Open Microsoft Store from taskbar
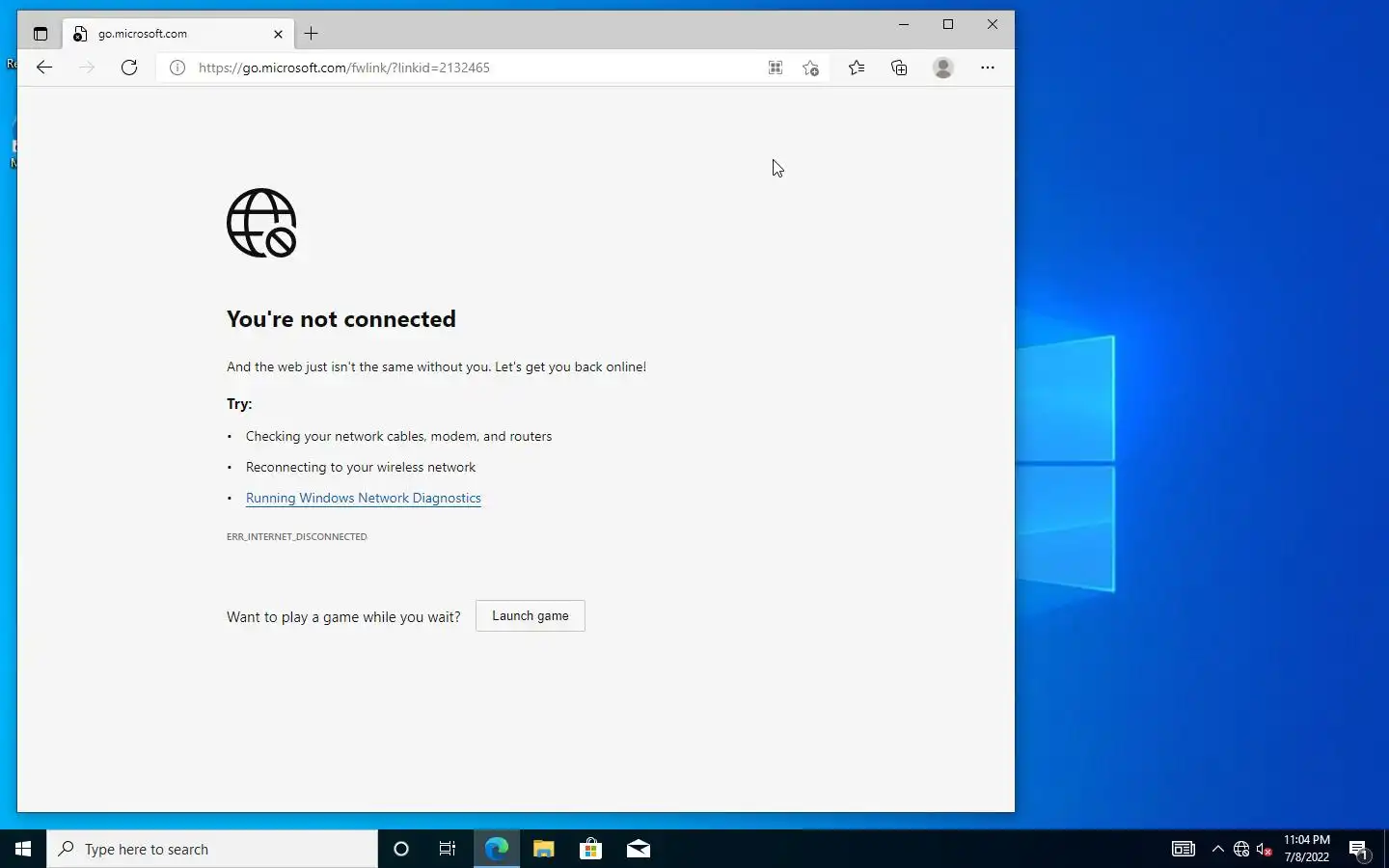Image resolution: width=1389 pixels, height=868 pixels. [590, 849]
